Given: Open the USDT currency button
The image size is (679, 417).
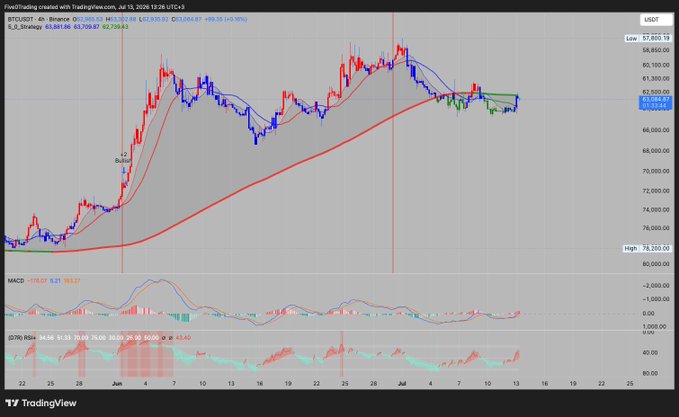Looking at the screenshot, I should point(656,20).
